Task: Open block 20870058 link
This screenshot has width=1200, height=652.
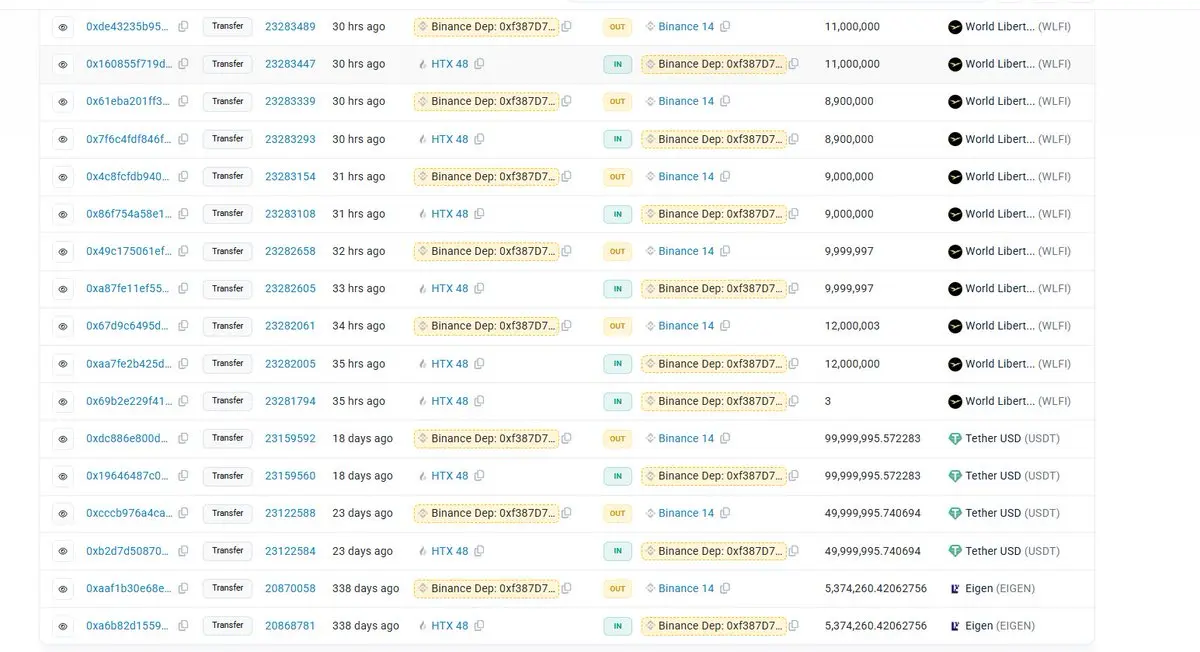Action: [290, 588]
